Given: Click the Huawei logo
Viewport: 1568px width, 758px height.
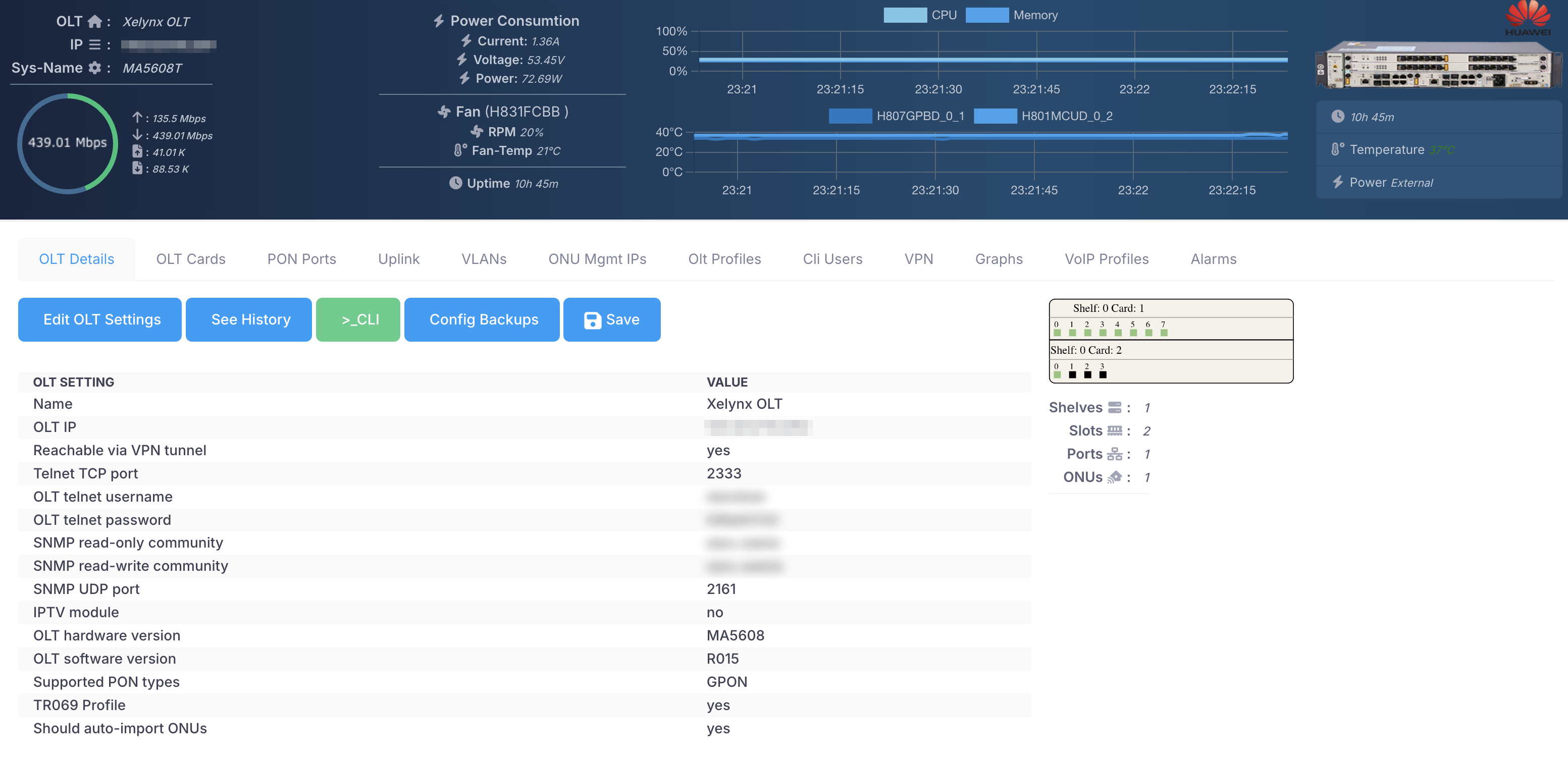Looking at the screenshot, I should pos(1528,18).
